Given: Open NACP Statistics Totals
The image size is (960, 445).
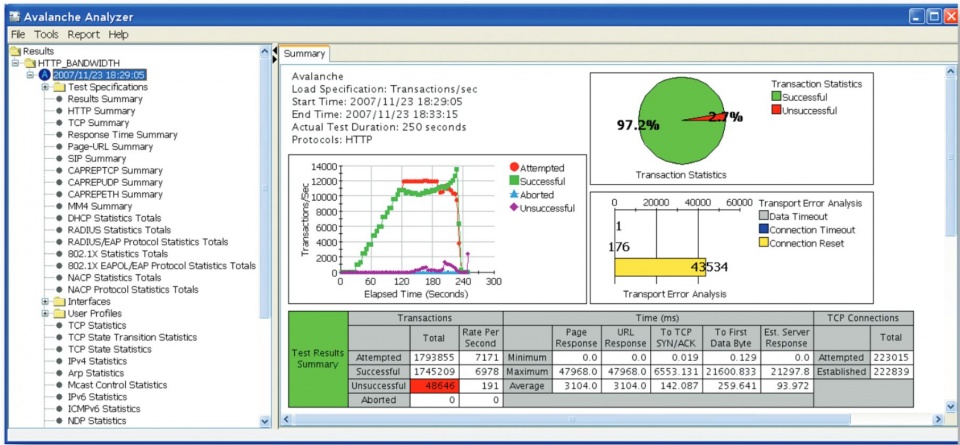Looking at the screenshot, I should click(x=114, y=278).
